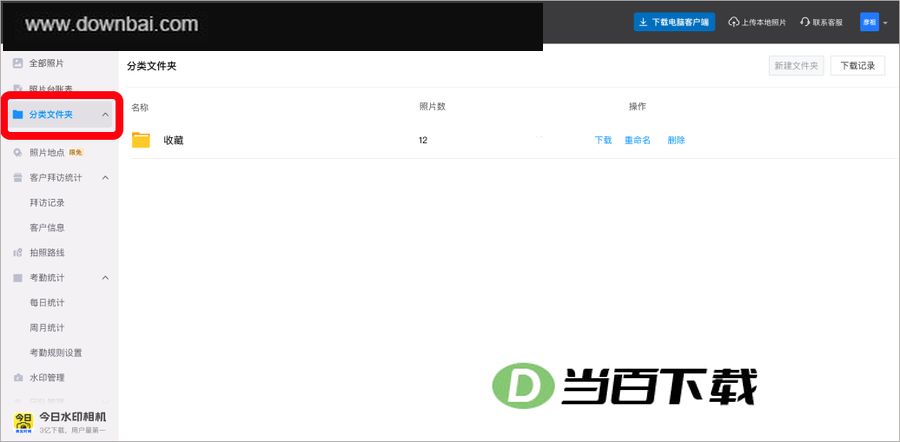900x442 pixels.
Task: Click the blue user avatar
Action: 869,22
